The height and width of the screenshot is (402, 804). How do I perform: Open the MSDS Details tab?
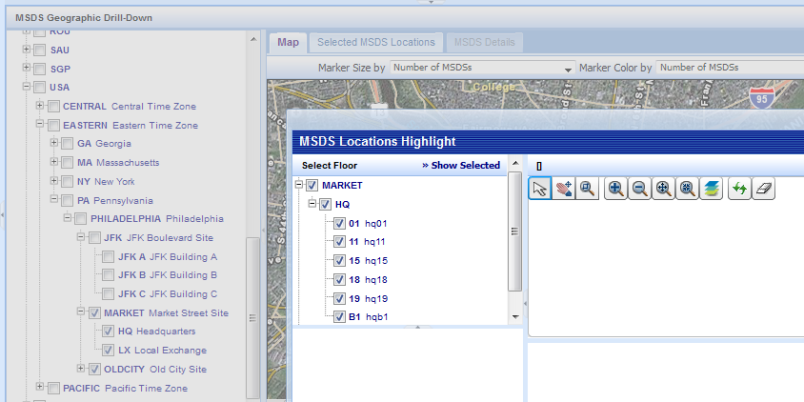click(x=484, y=43)
